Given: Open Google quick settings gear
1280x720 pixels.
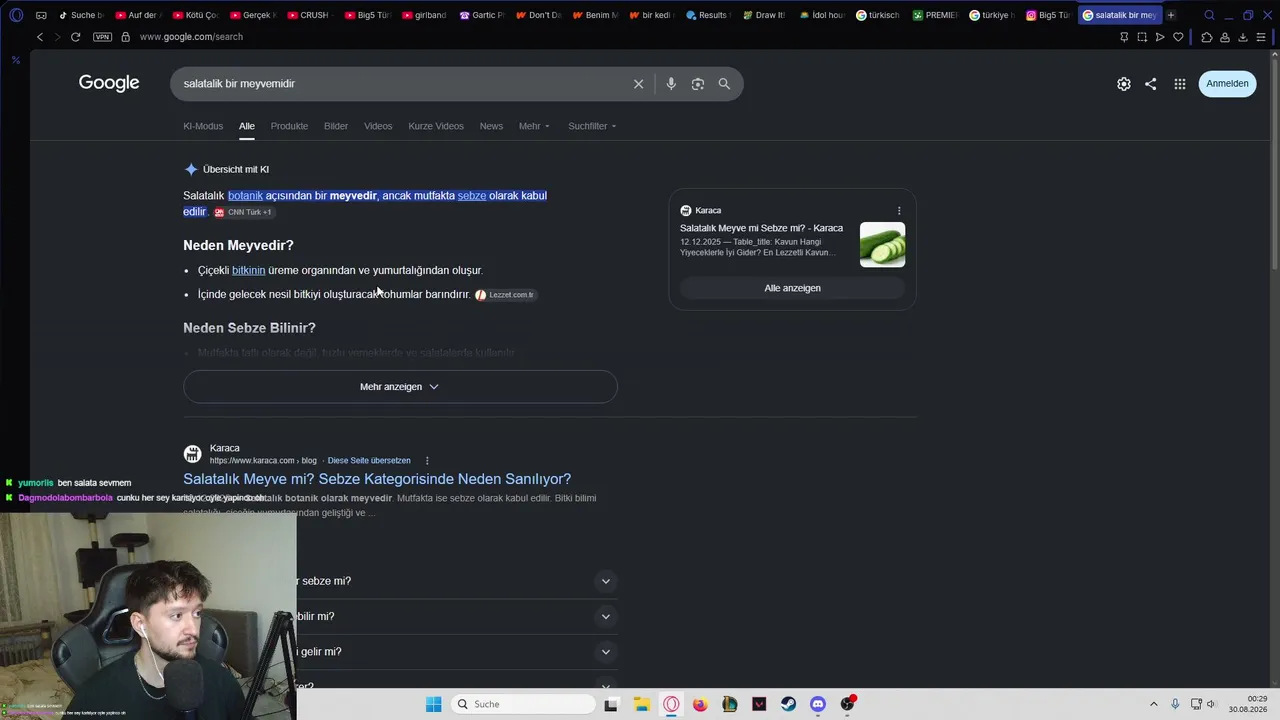Looking at the screenshot, I should [x=1124, y=84].
